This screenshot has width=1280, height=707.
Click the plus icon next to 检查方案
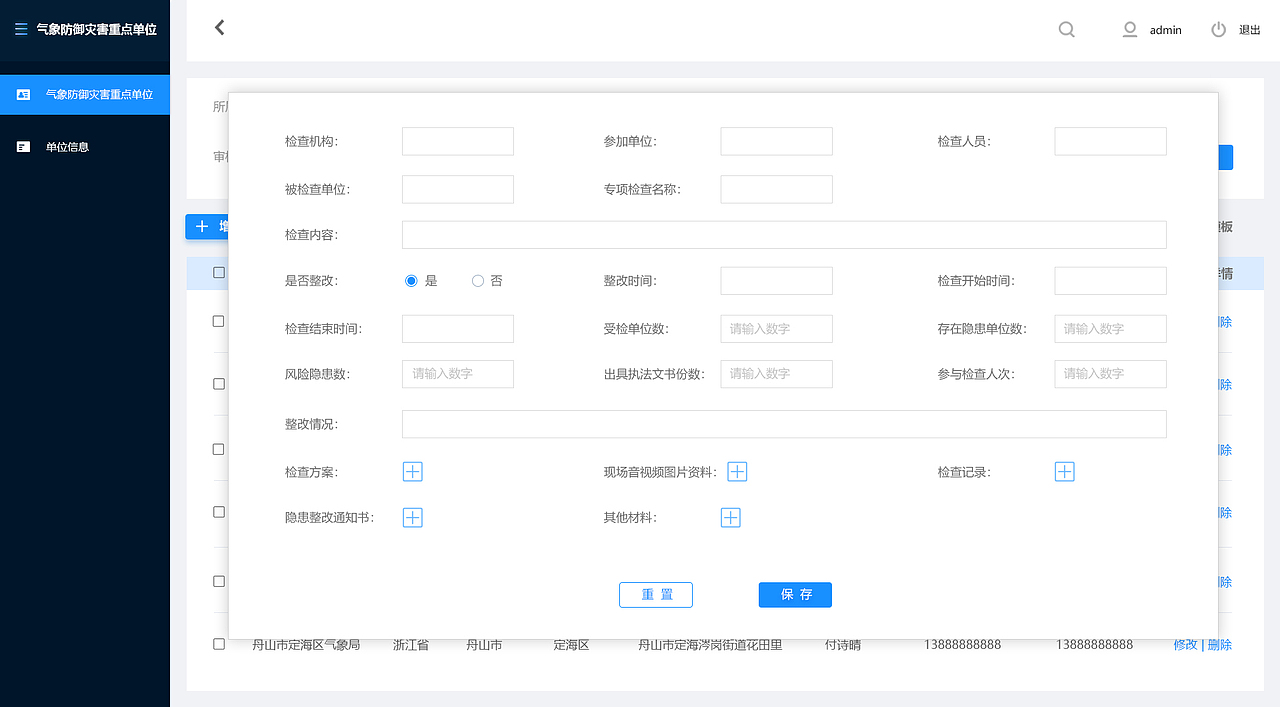(412, 471)
